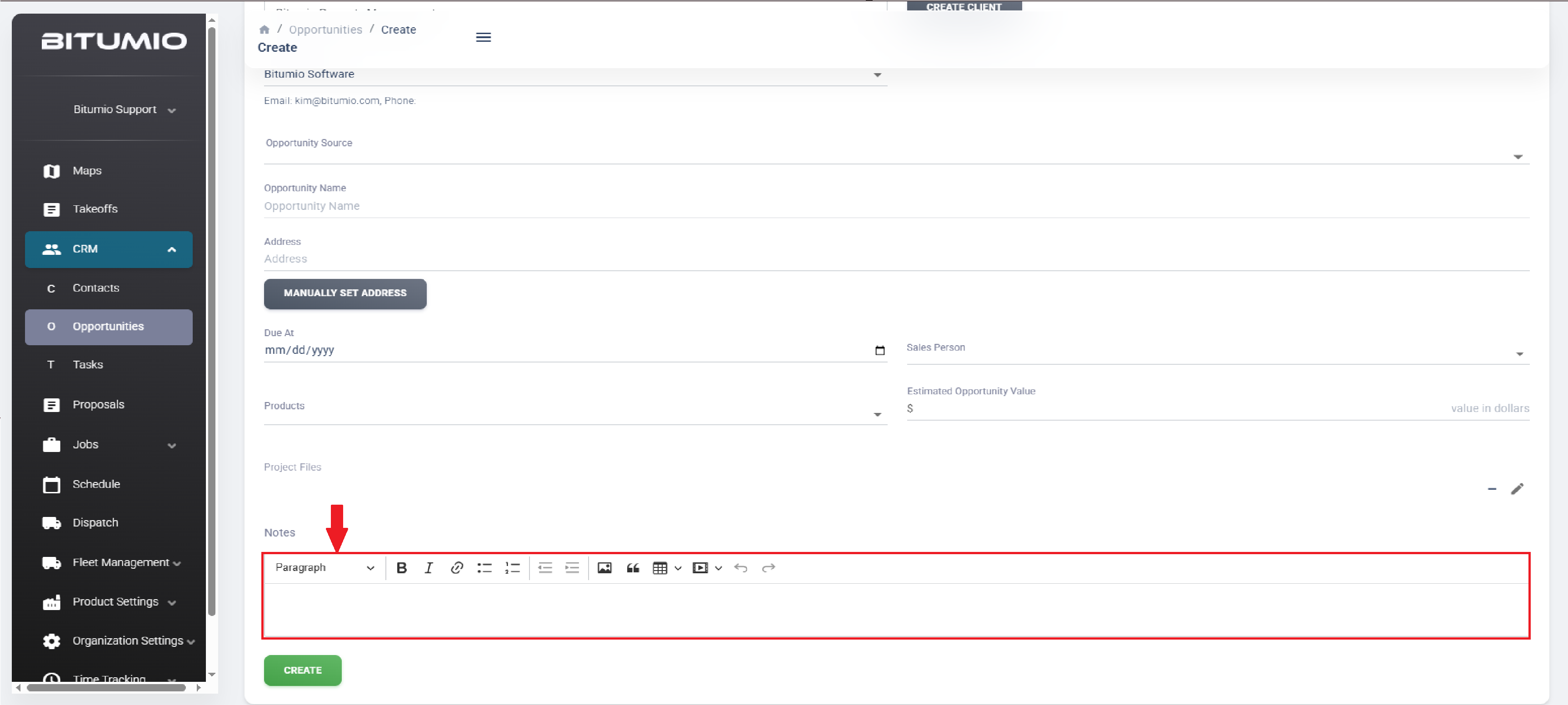This screenshot has height=705, width=1568.
Task: Expand the Fleet Management submenu chevron
Action: pos(177,564)
